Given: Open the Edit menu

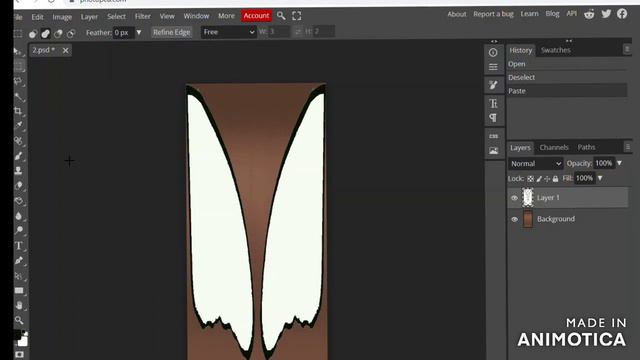Looking at the screenshot, I should pyautogui.click(x=37, y=17).
